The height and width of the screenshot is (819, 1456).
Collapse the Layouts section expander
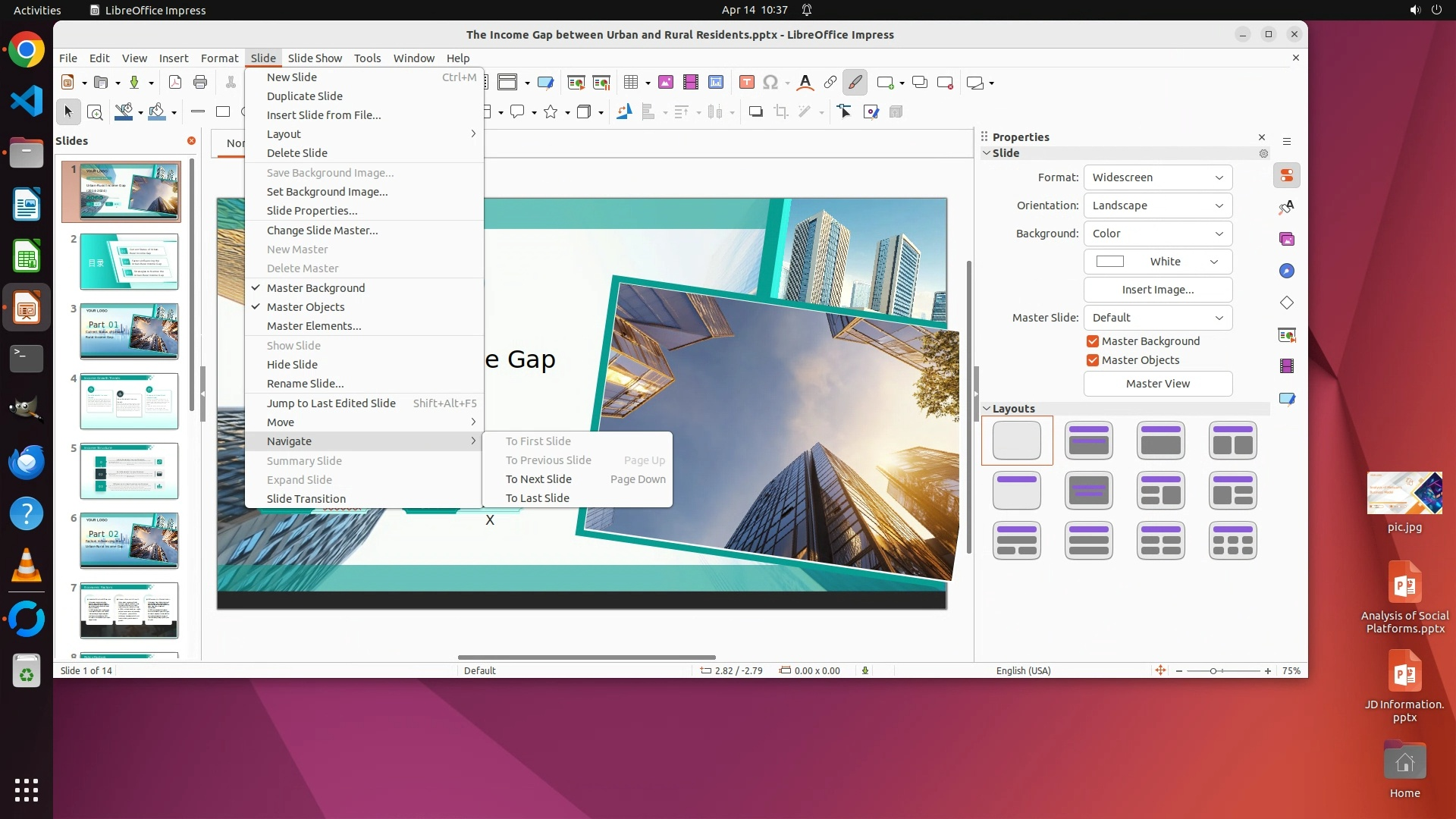987,409
